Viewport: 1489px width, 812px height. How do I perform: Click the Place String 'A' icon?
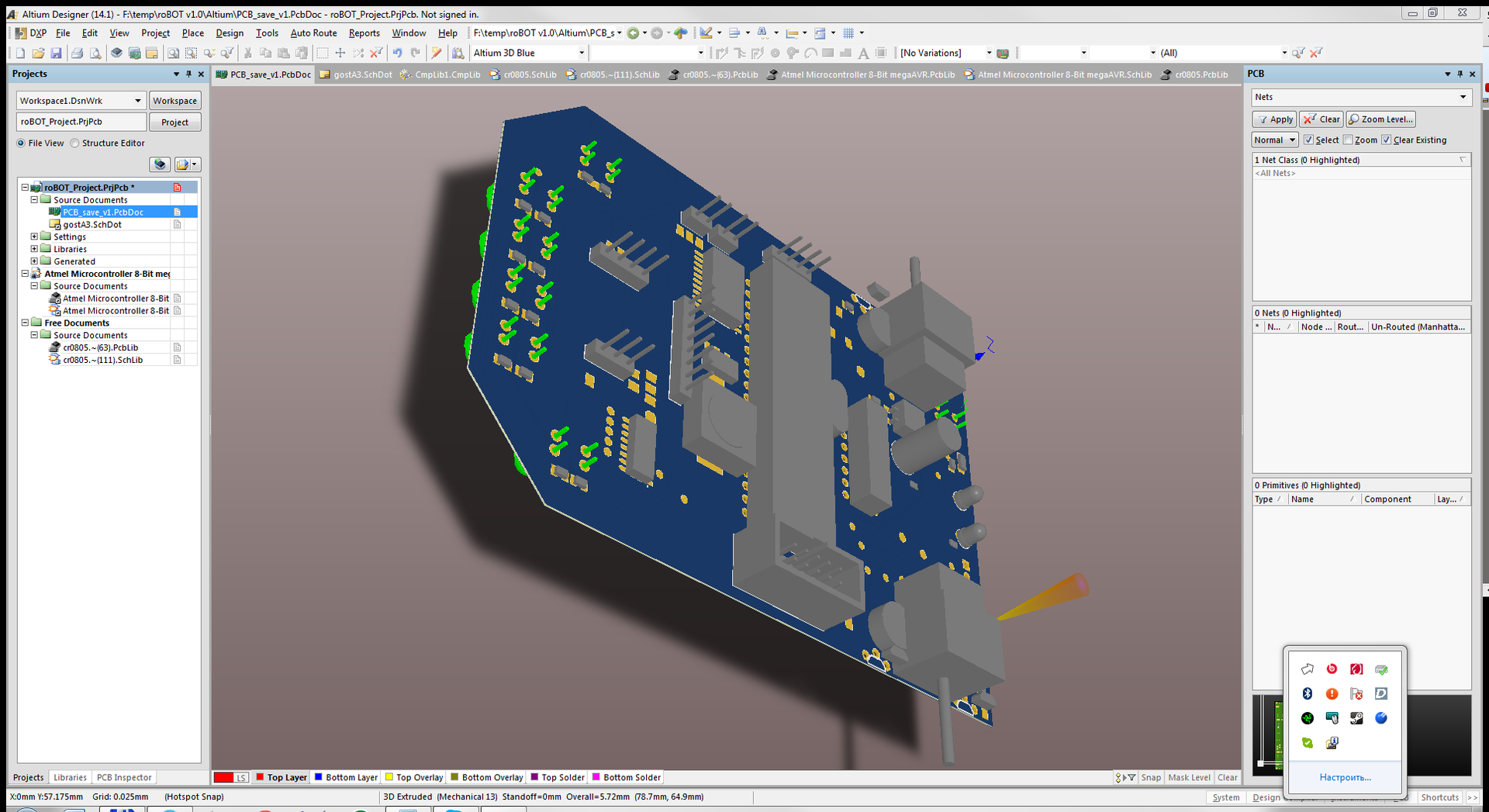(x=863, y=53)
